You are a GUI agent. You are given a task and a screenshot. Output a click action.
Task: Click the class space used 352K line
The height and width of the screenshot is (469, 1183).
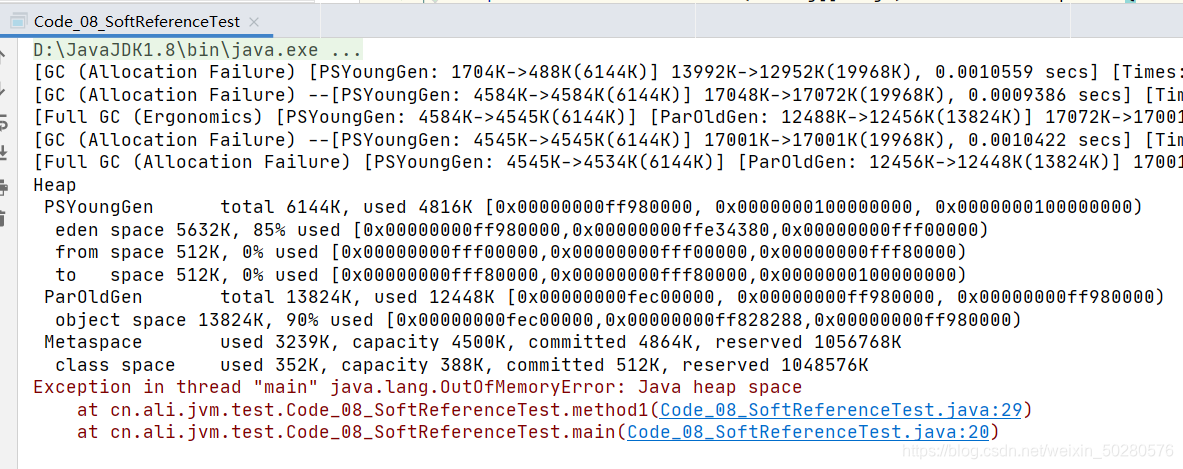[462, 366]
